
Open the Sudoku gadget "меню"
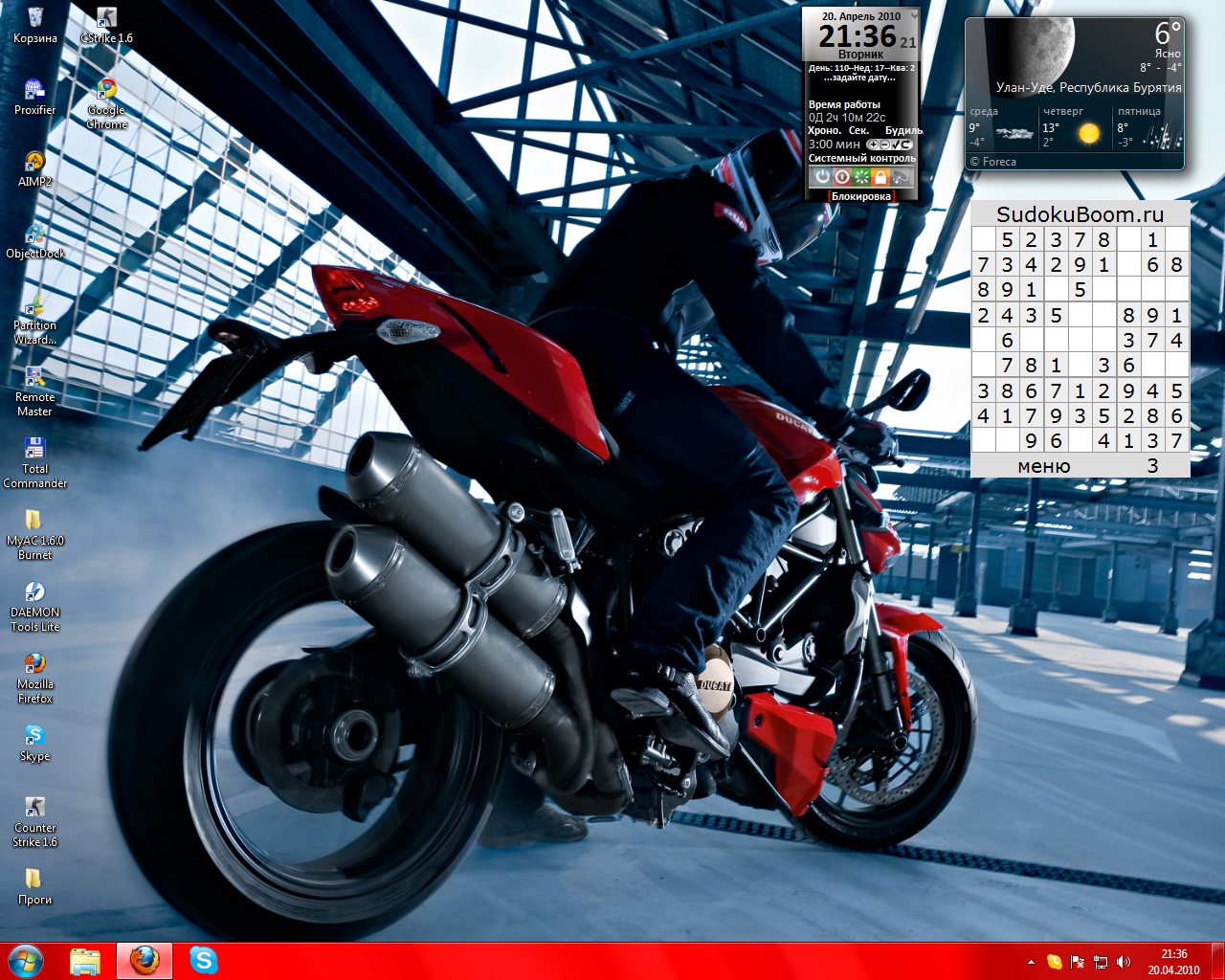click(x=1043, y=466)
